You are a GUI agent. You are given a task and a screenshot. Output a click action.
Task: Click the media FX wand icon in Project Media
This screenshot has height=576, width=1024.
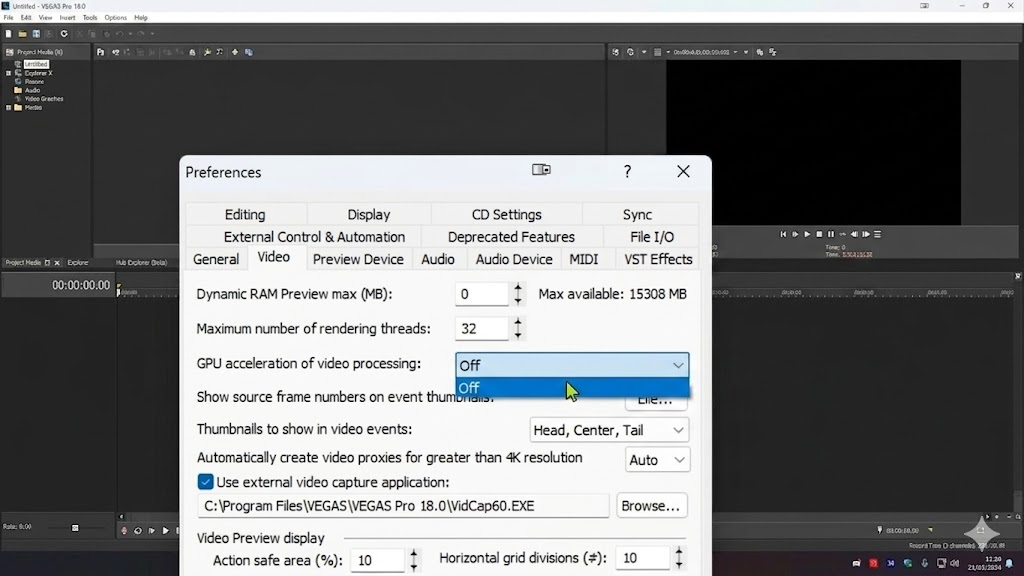[x=207, y=52]
